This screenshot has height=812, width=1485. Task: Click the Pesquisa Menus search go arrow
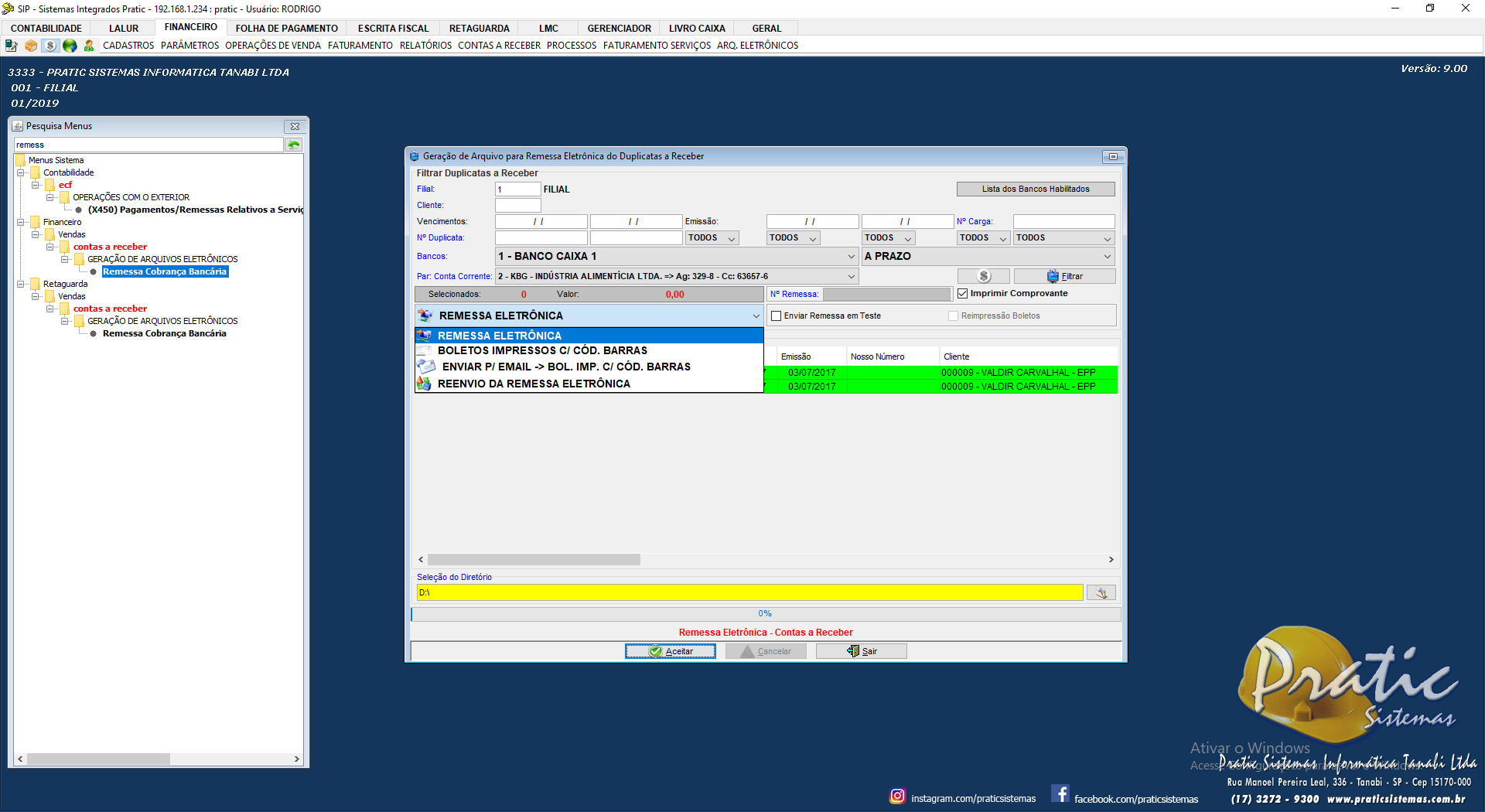tap(294, 145)
